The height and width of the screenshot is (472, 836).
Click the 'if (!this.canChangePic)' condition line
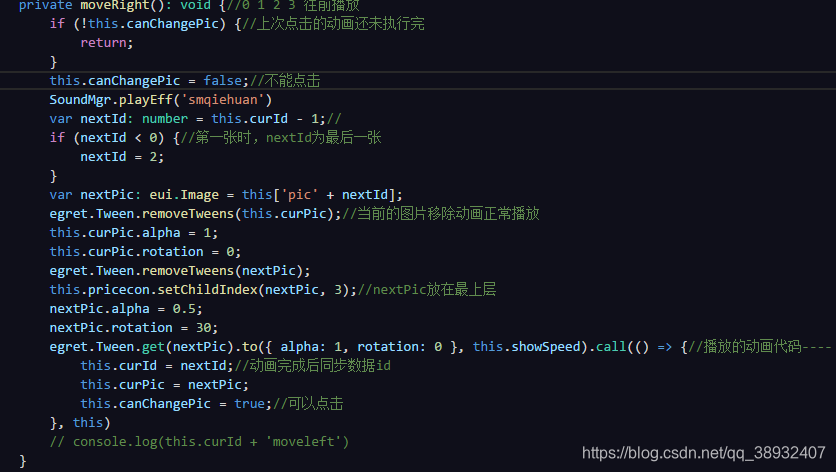click(x=237, y=23)
